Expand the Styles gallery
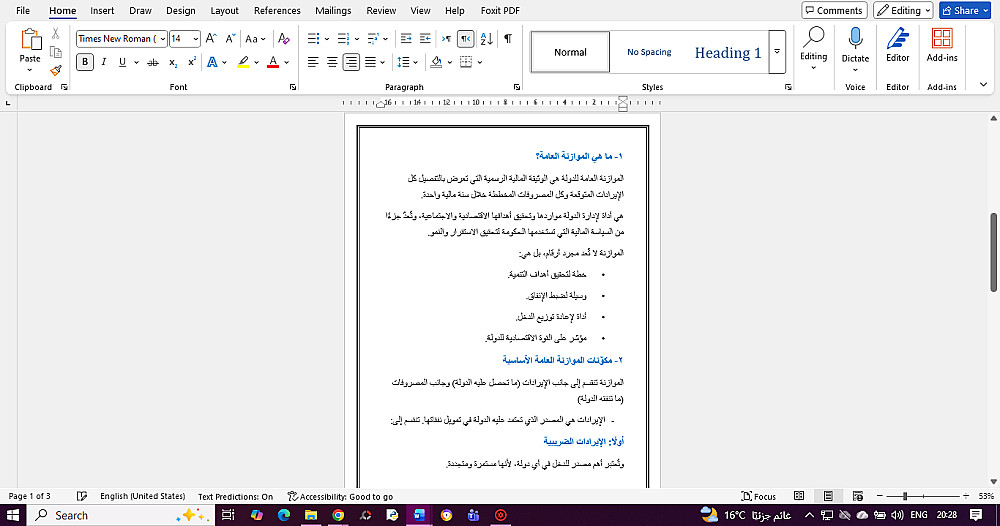Screen dimensions: 1000x526 777,52
